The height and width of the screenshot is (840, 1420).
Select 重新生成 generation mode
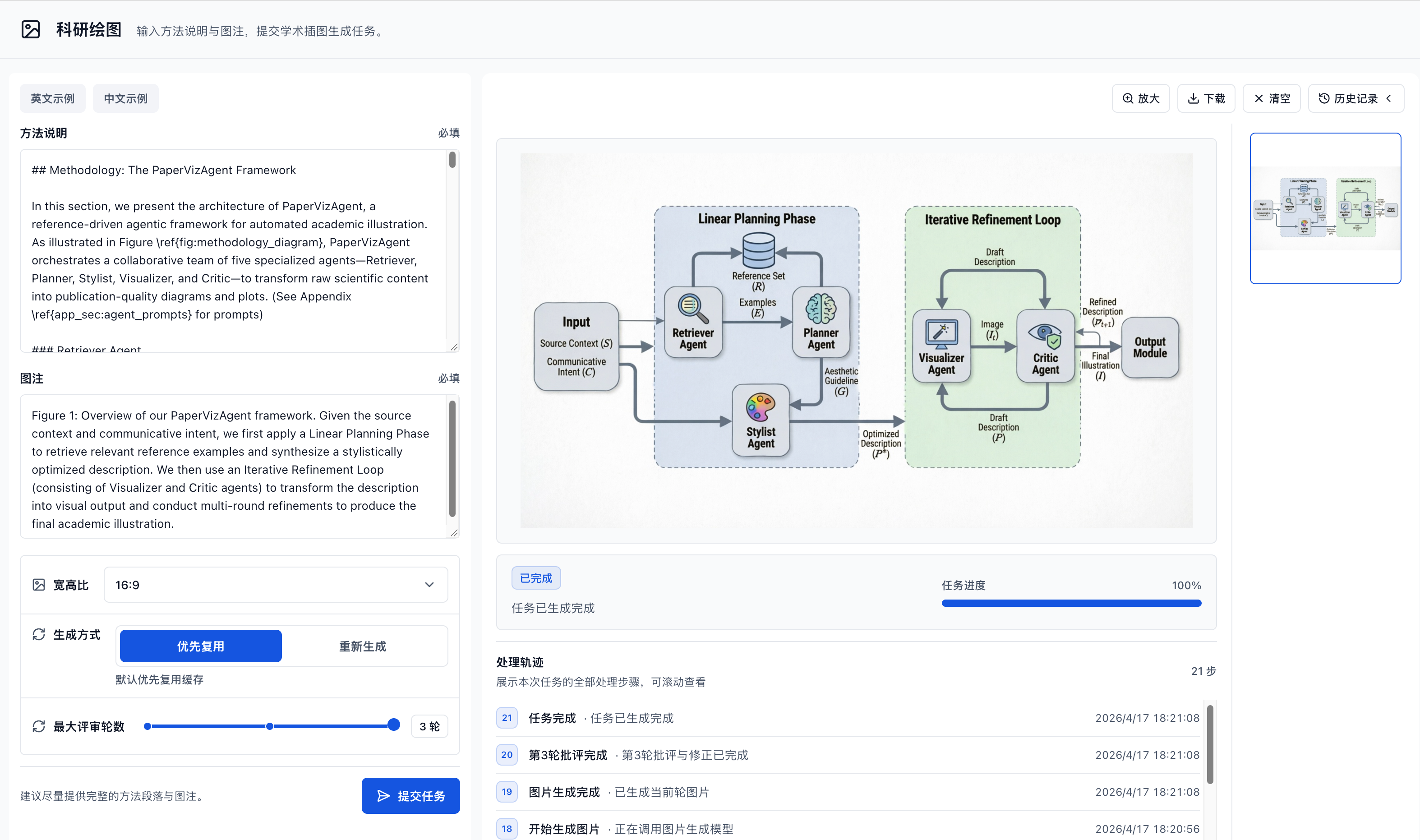(363, 646)
